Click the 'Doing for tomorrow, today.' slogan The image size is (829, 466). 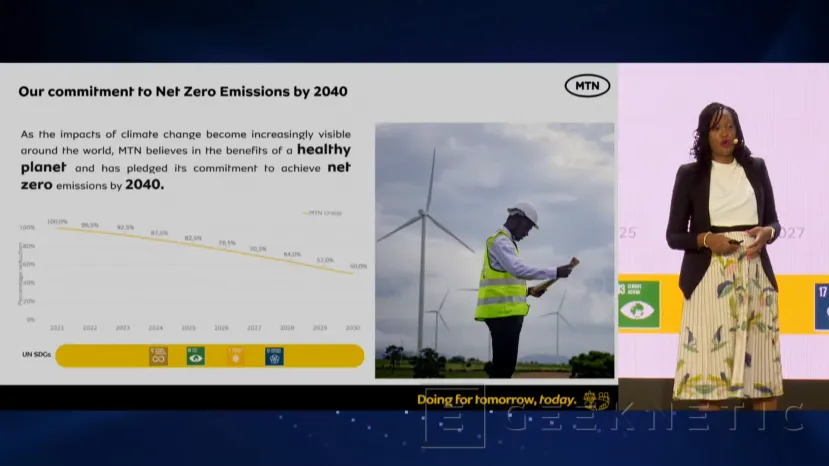click(496, 400)
